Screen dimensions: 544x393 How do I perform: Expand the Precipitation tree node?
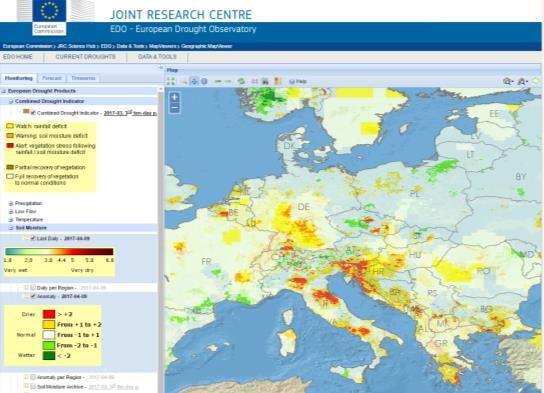point(11,203)
